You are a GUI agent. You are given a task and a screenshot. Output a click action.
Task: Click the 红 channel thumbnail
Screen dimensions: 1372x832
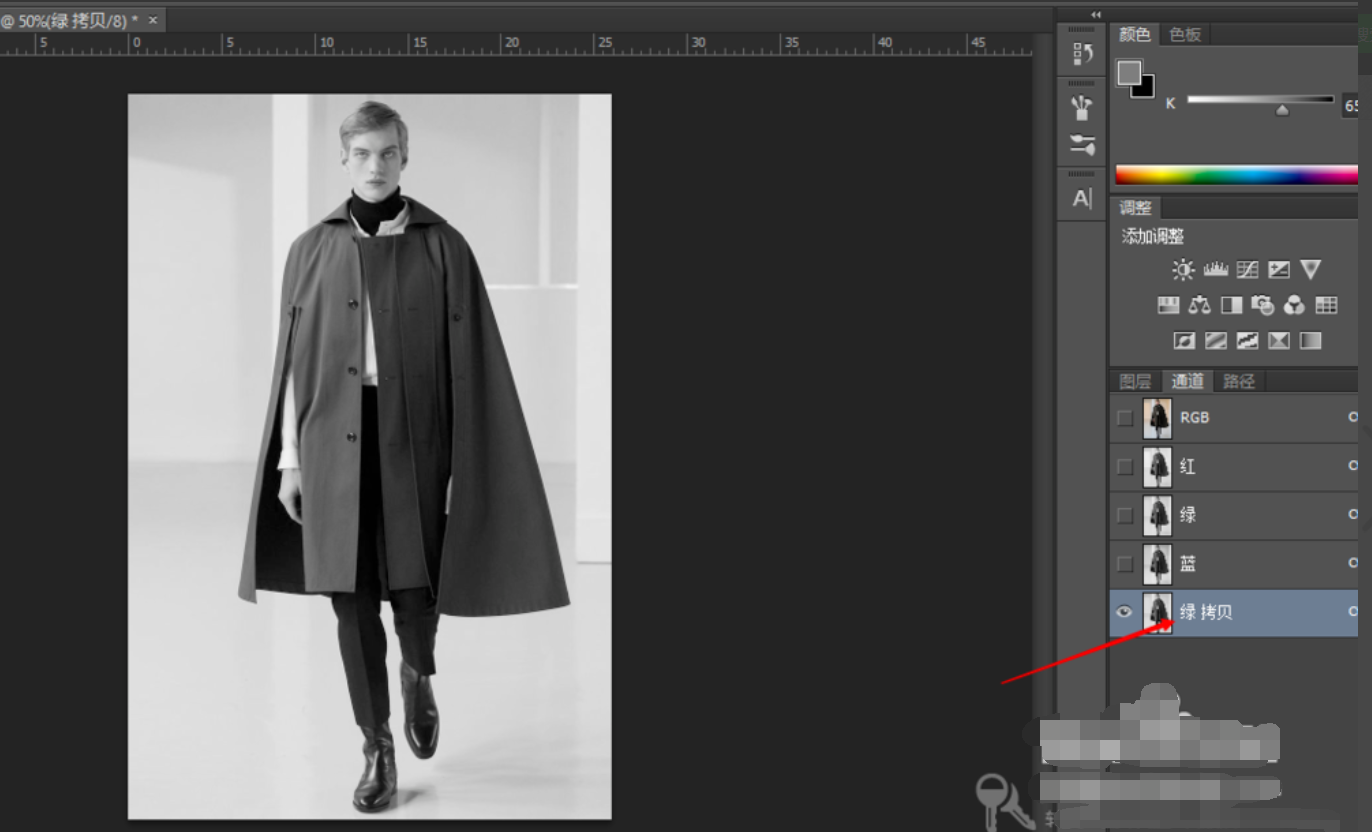point(1157,467)
